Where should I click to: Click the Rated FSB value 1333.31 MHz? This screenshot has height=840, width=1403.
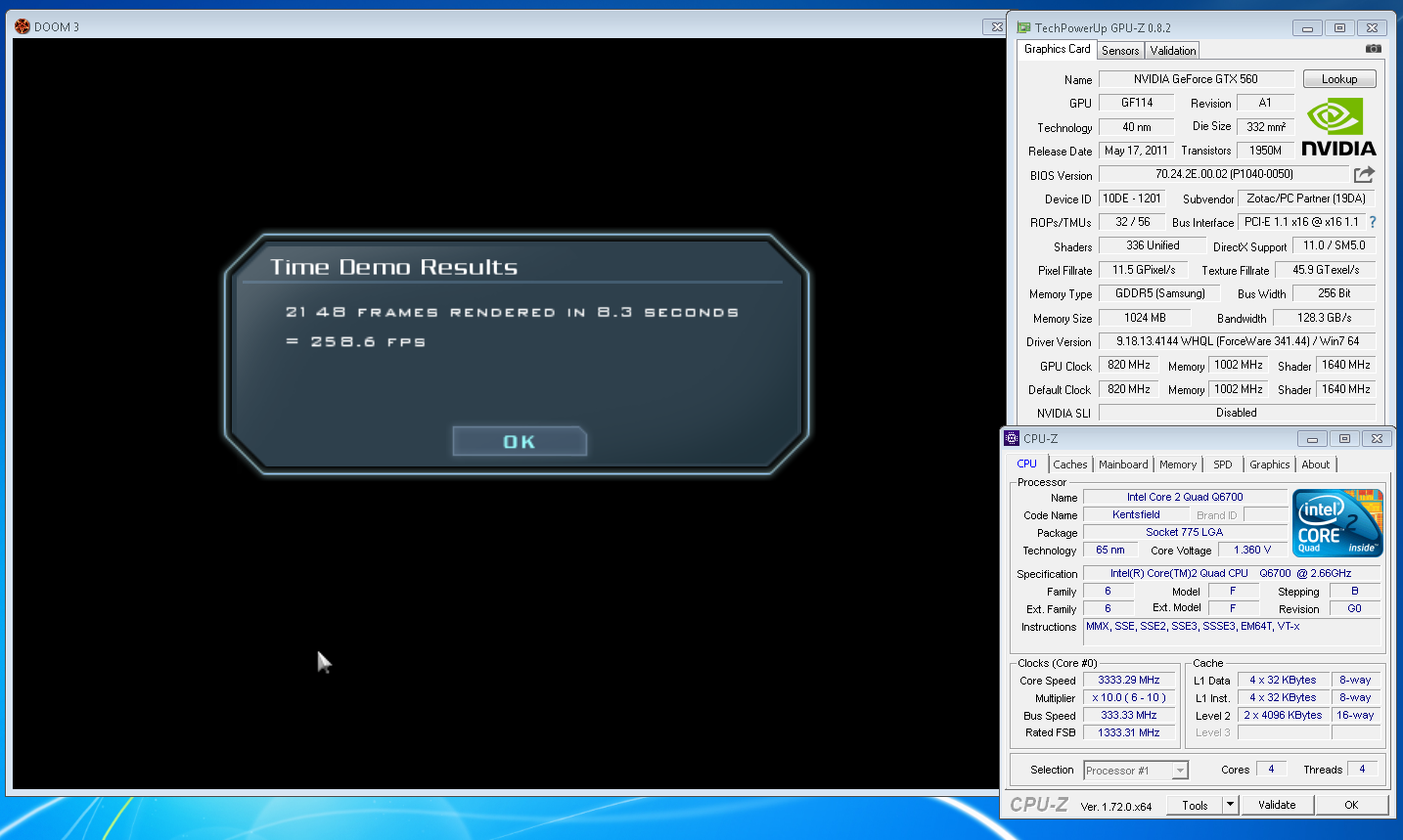coord(1128,732)
